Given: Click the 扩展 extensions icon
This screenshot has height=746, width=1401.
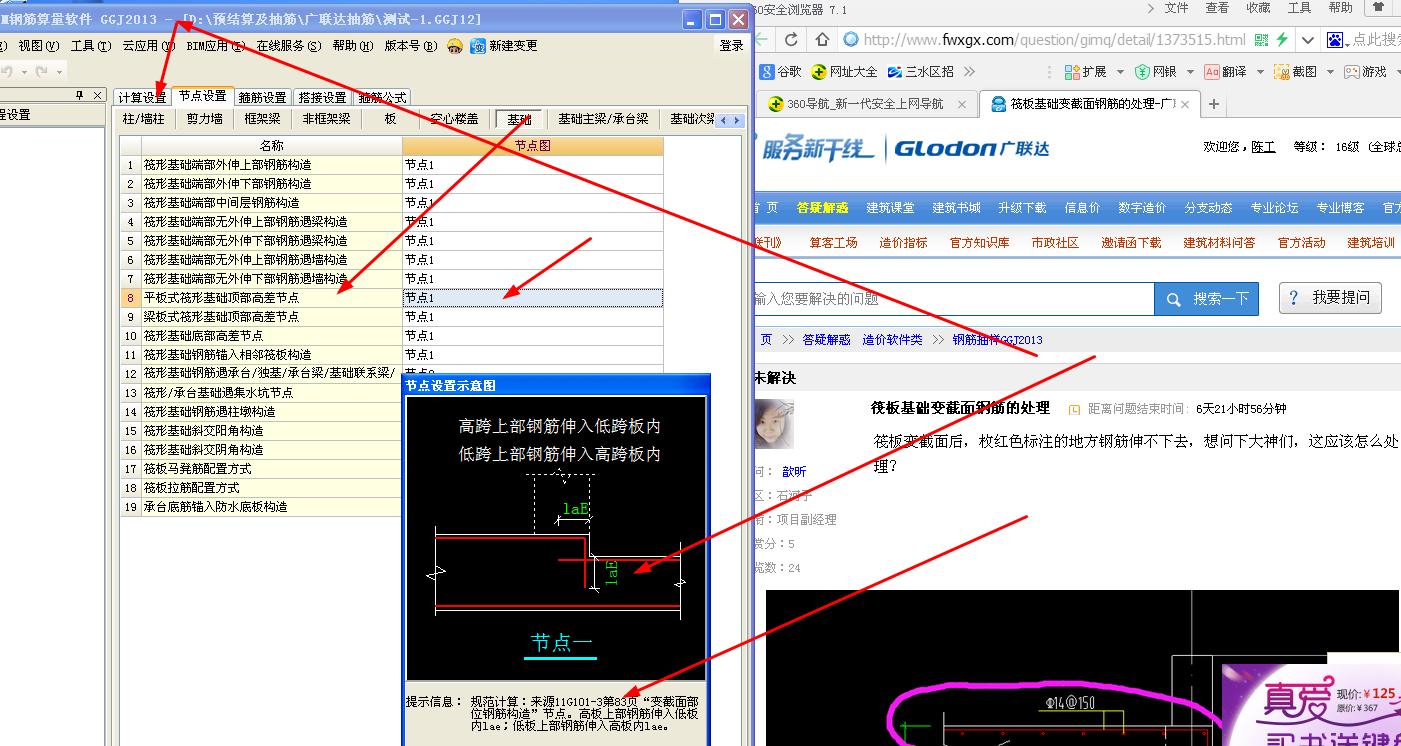Looking at the screenshot, I should coord(1072,72).
